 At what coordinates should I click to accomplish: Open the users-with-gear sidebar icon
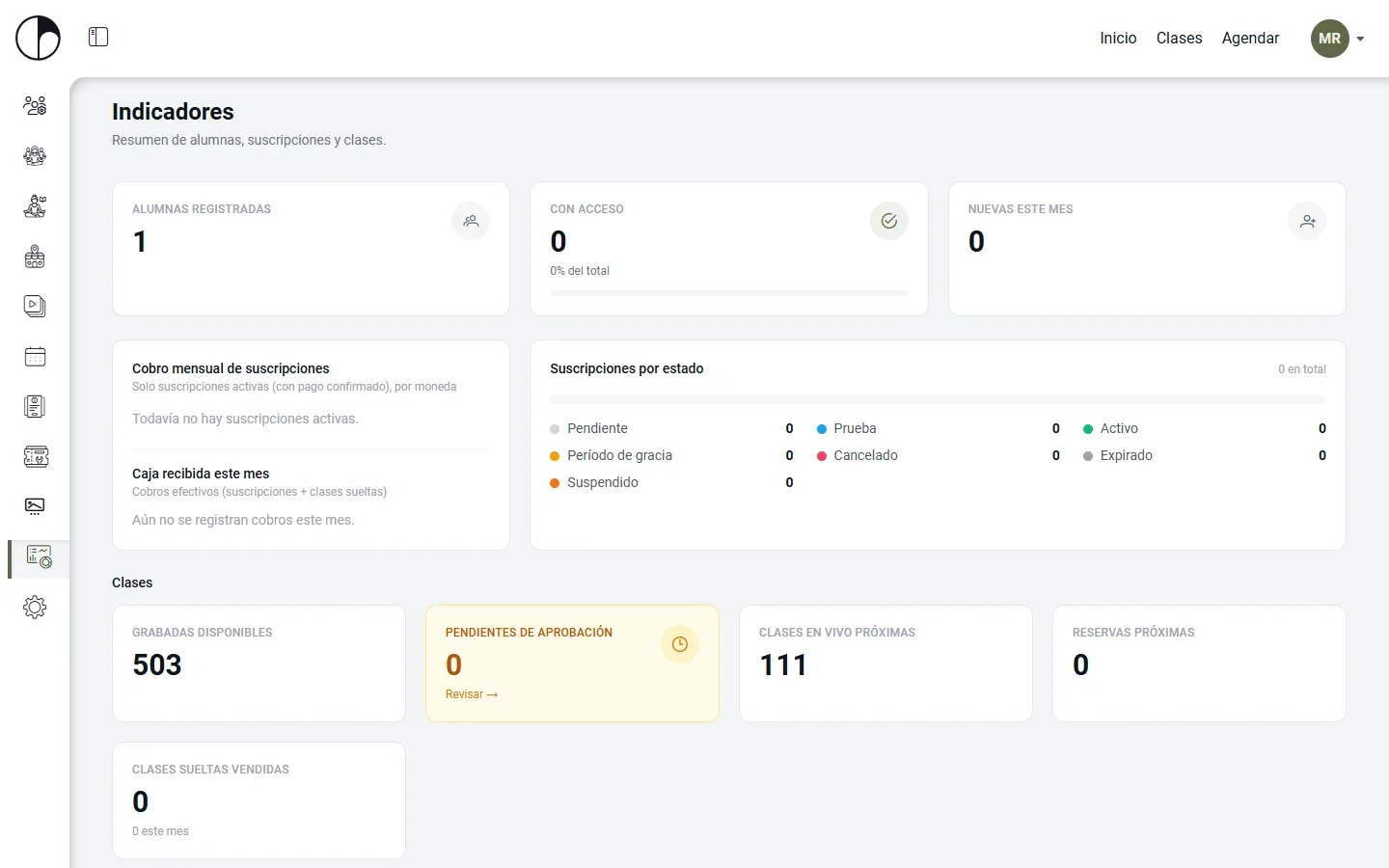[35, 106]
